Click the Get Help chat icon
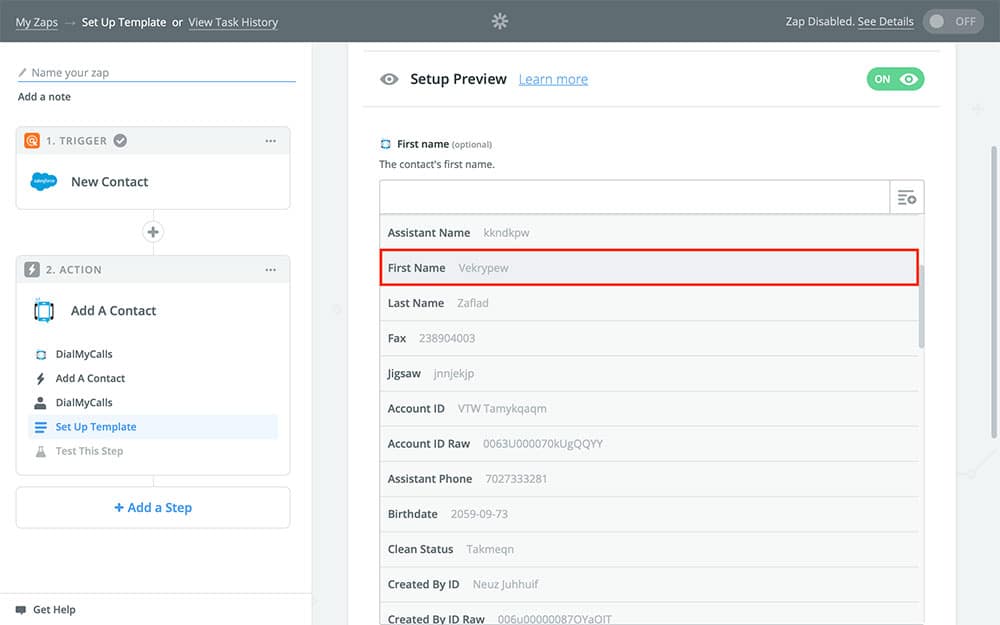This screenshot has height=625, width=1000. click(20, 609)
